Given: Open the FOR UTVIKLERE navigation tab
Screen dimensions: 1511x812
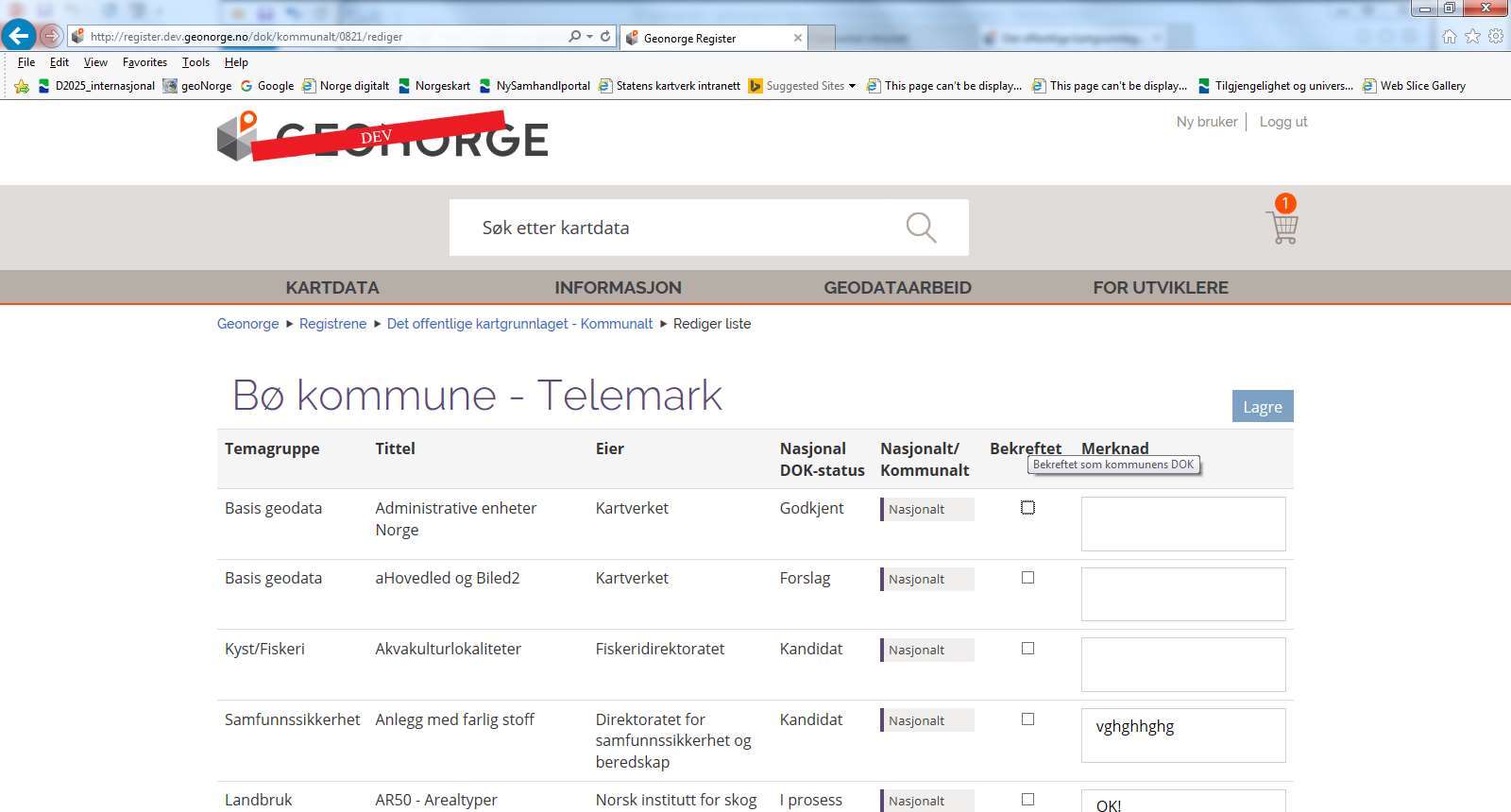Looking at the screenshot, I should (x=1161, y=288).
